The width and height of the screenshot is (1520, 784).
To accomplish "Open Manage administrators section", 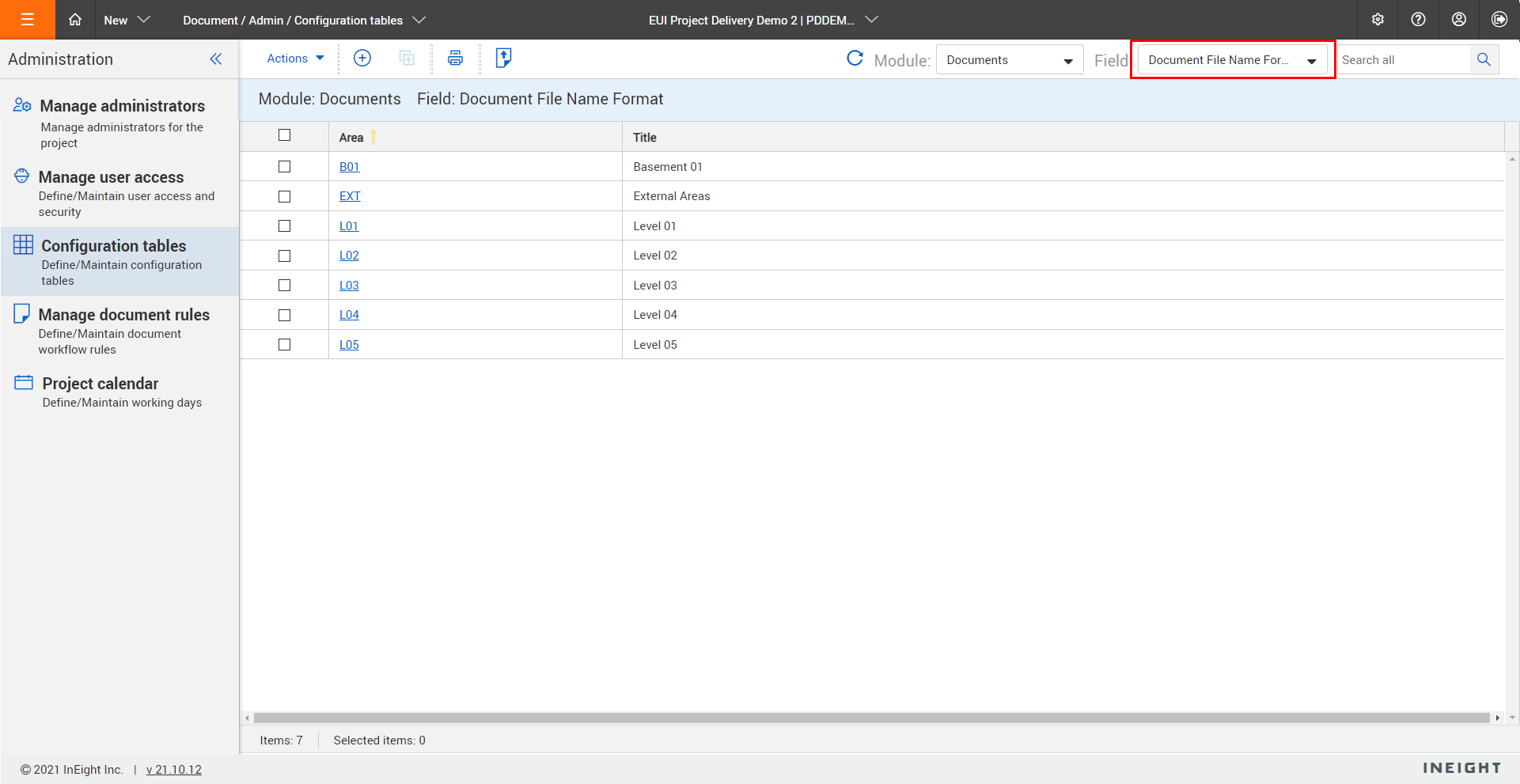I will (x=119, y=123).
